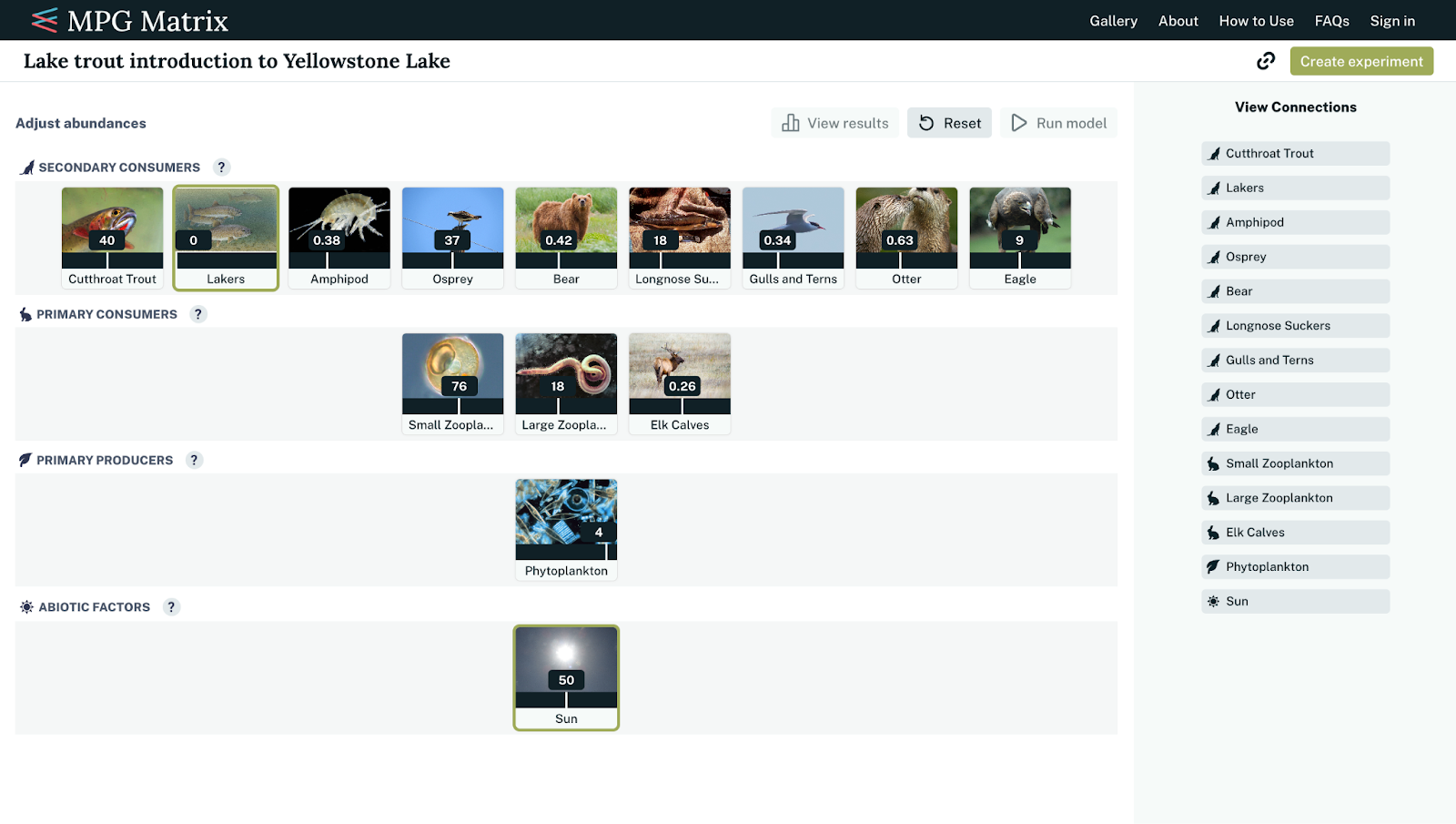Open the FAQs page
Screen dimensions: 1456x824
click(1332, 21)
